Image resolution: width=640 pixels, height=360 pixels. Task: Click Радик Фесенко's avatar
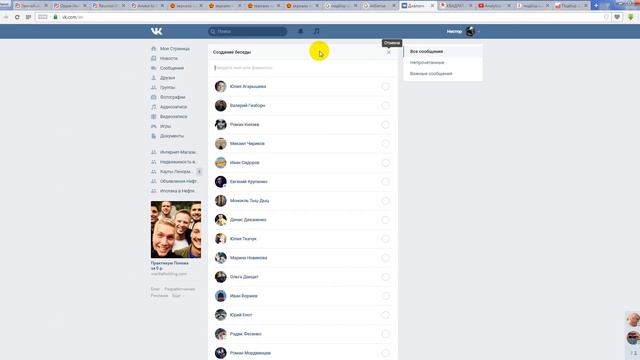click(220, 334)
